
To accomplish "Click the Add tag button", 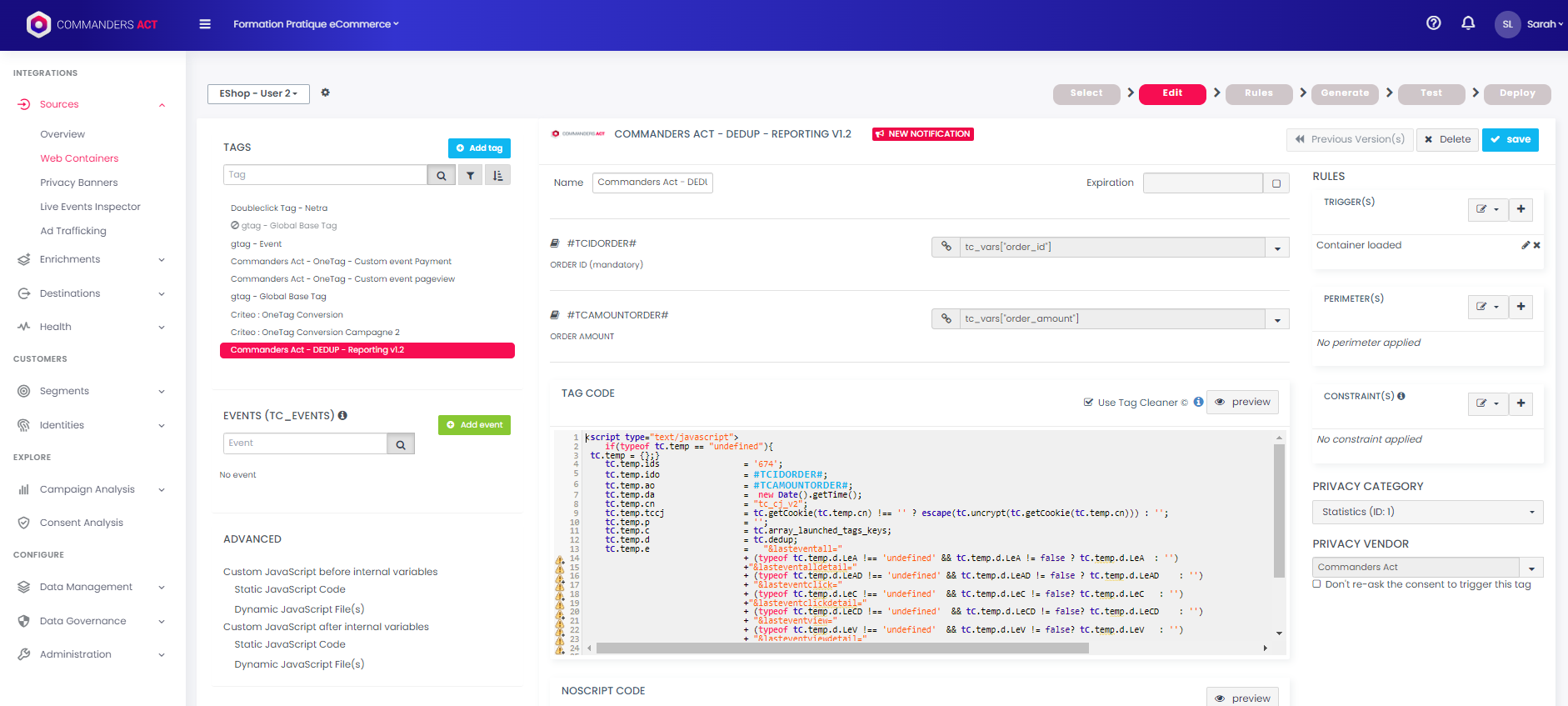I will (479, 148).
